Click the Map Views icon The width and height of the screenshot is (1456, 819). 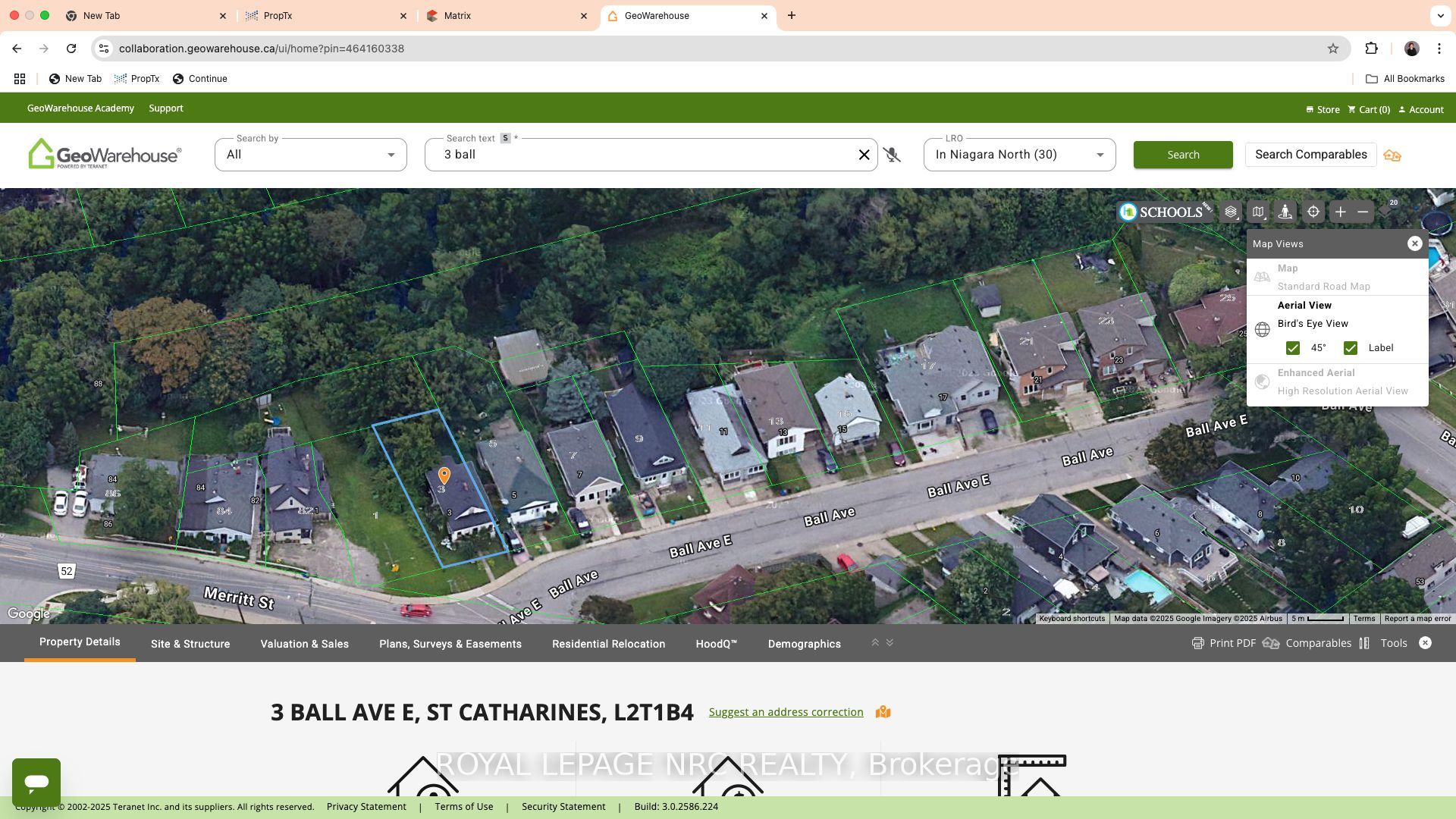(x=1258, y=212)
